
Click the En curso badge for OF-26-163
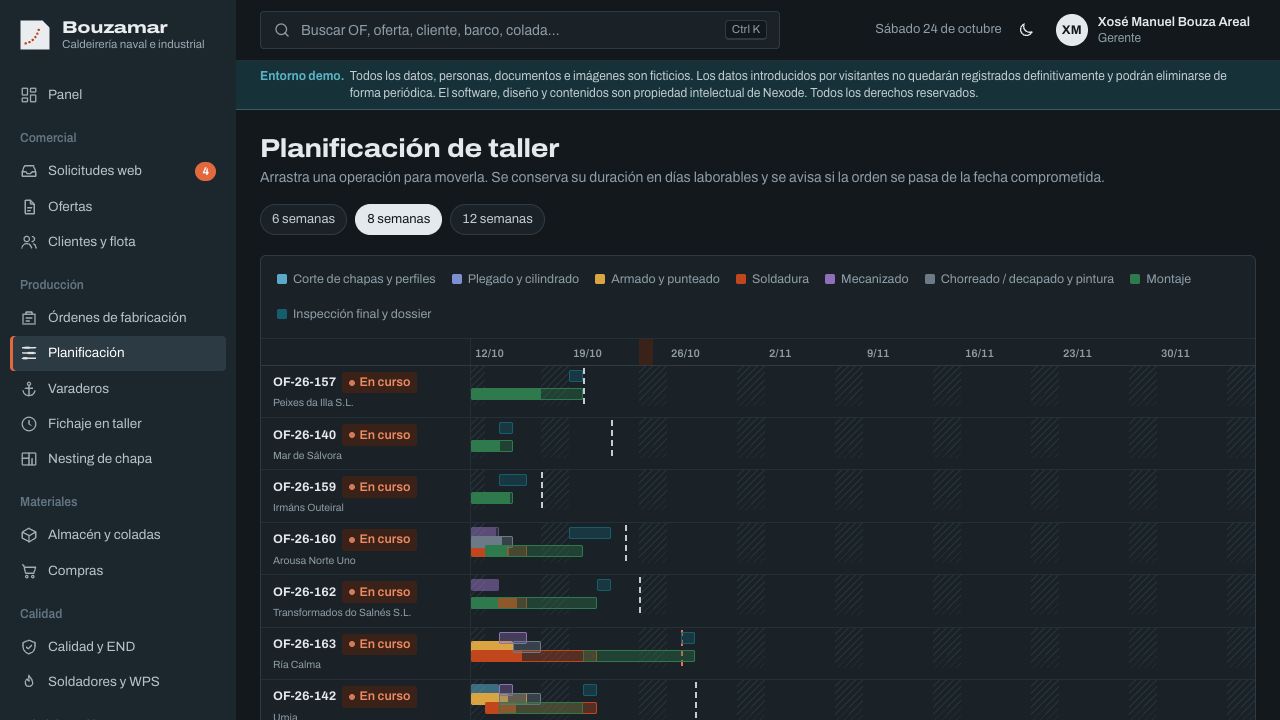point(379,644)
